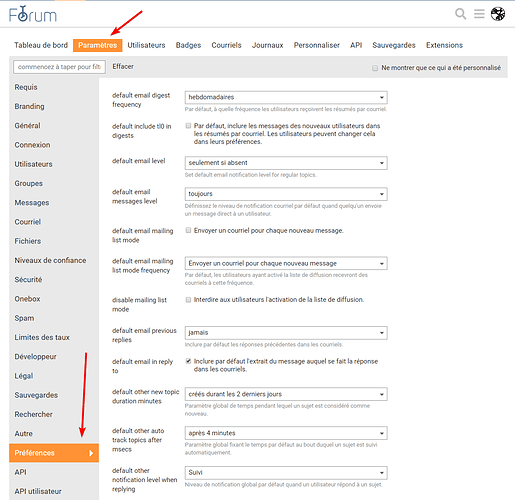Toggle default email mailing list mode checkbox
This screenshot has height=500, width=515.
coord(188,230)
